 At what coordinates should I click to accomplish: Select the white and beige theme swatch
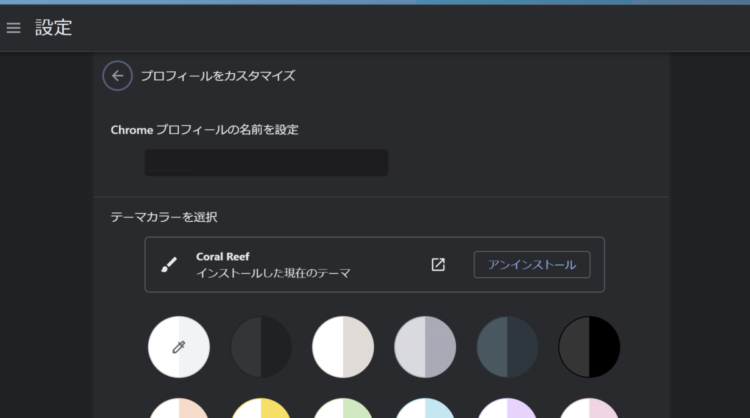click(343, 347)
